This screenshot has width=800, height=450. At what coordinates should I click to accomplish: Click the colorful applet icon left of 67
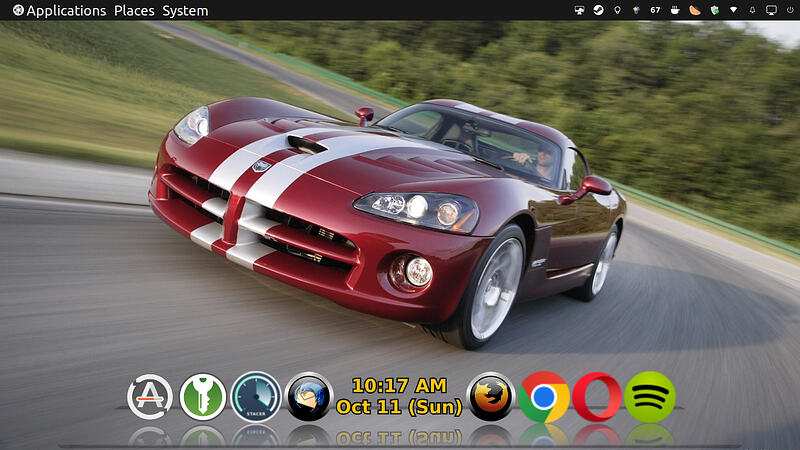pyautogui.click(x=636, y=10)
